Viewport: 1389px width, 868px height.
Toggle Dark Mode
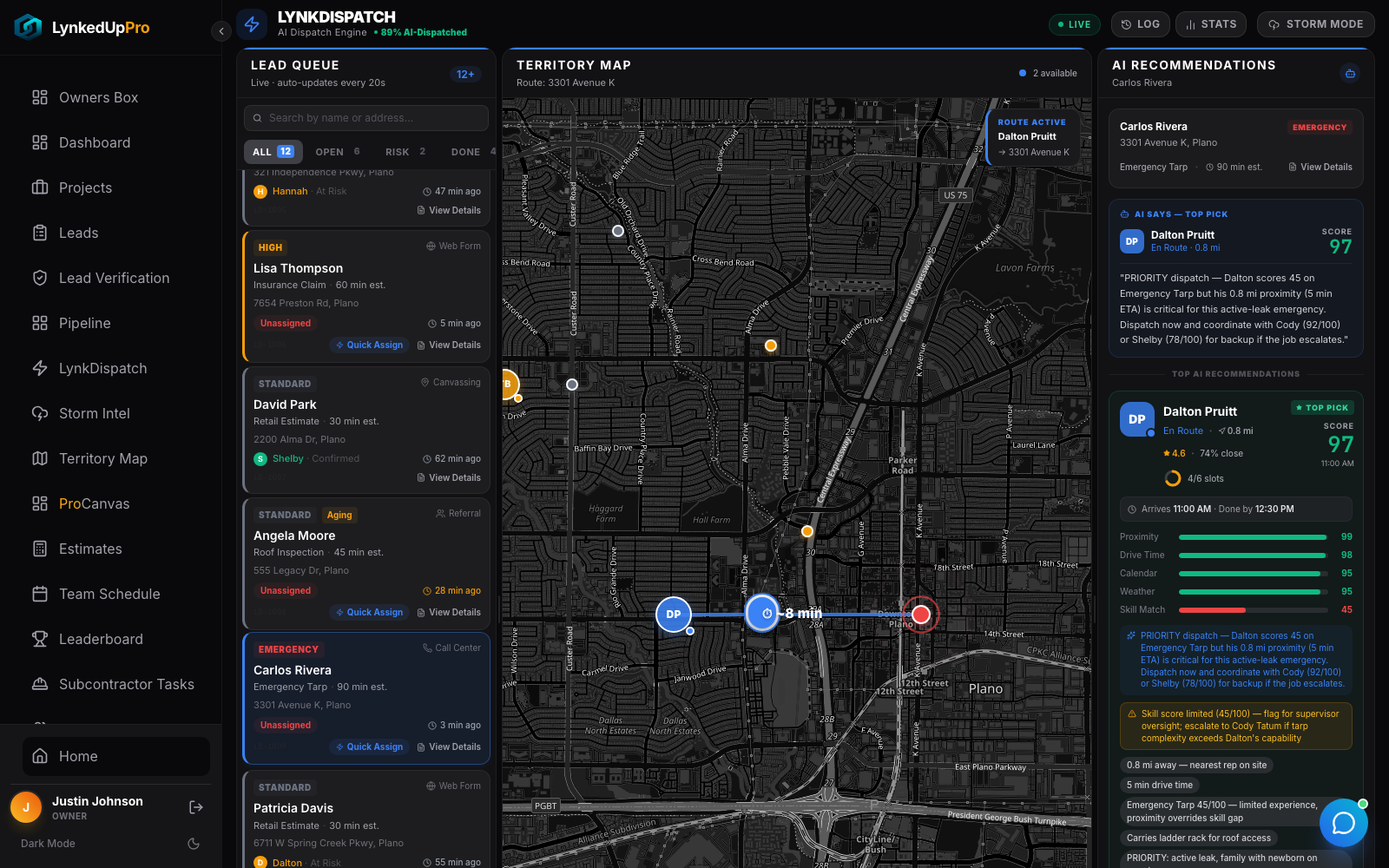click(x=194, y=844)
